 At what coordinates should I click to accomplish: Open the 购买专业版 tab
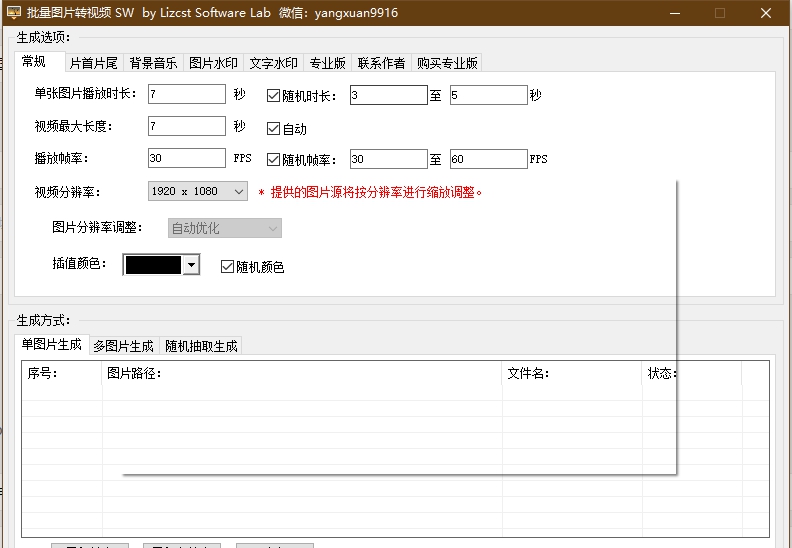[447, 63]
